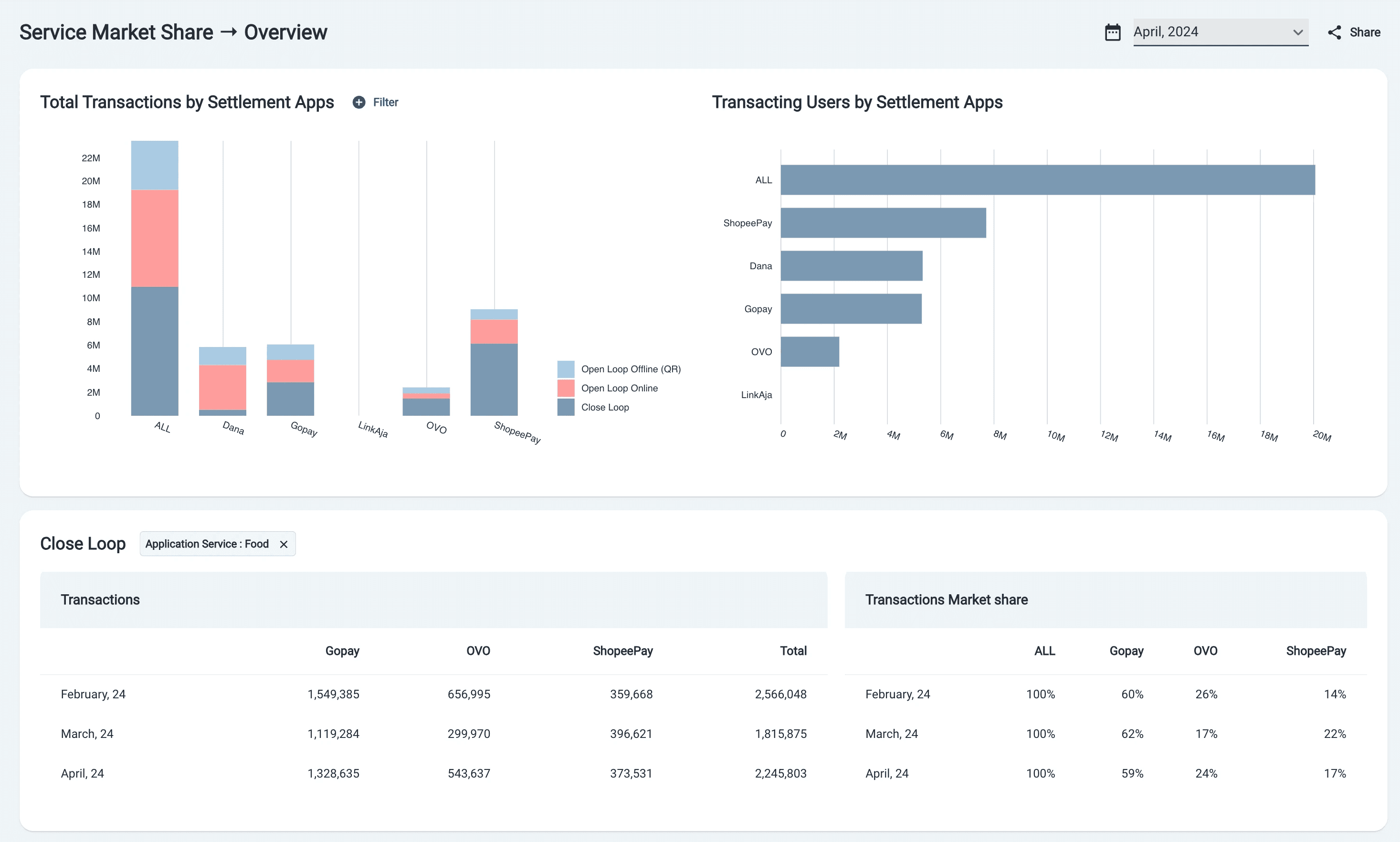Click the total 1,815,875 for March

(x=780, y=734)
